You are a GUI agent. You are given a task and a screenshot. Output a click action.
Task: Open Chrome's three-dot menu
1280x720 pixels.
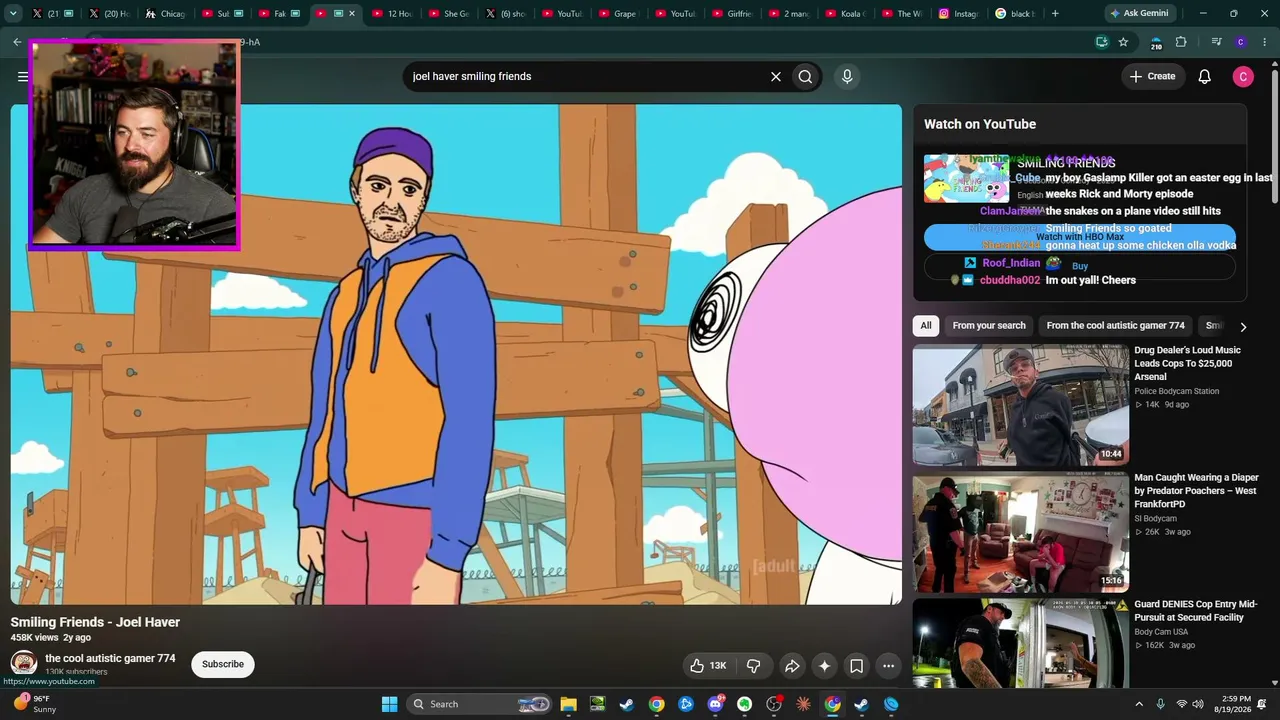1265,42
